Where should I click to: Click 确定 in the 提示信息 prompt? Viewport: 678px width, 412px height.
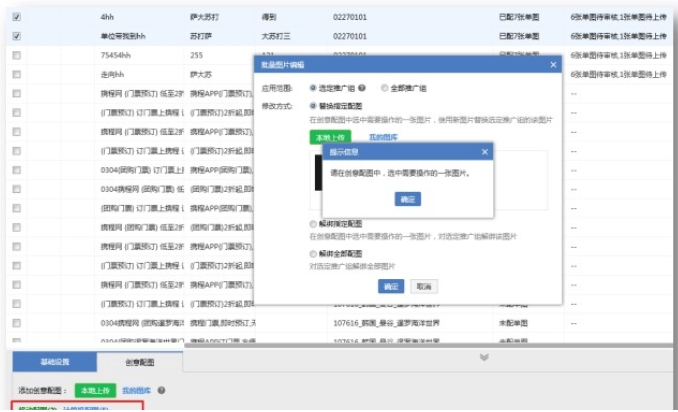tap(408, 199)
